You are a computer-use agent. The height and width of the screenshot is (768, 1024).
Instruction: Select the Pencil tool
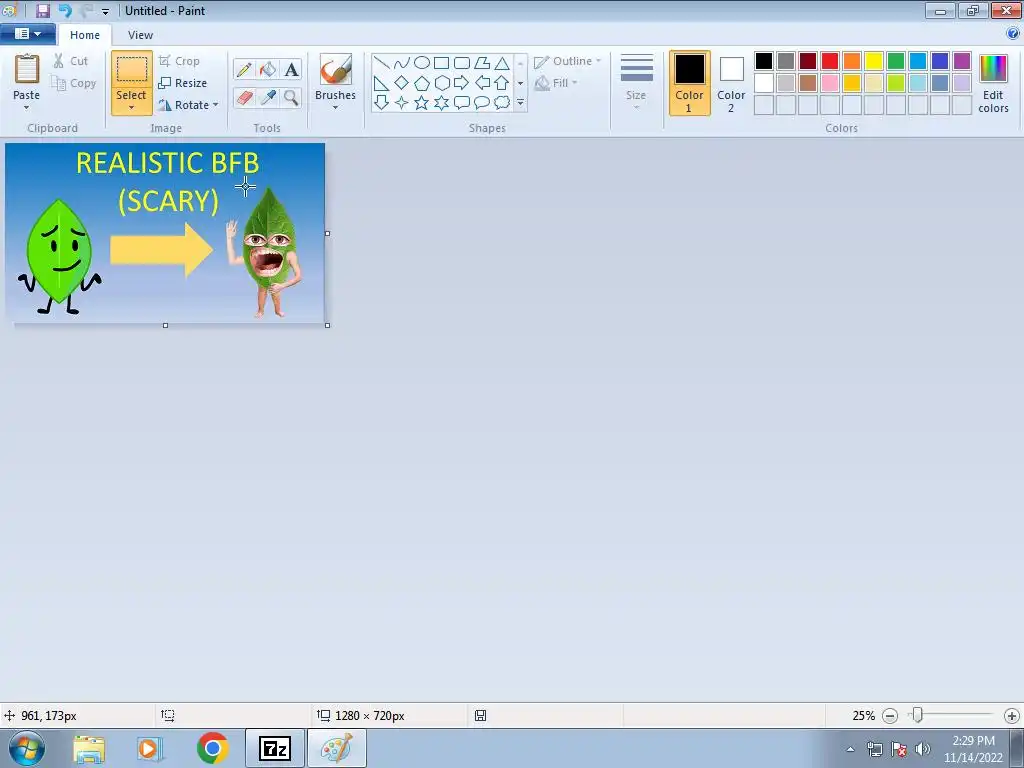tap(244, 69)
